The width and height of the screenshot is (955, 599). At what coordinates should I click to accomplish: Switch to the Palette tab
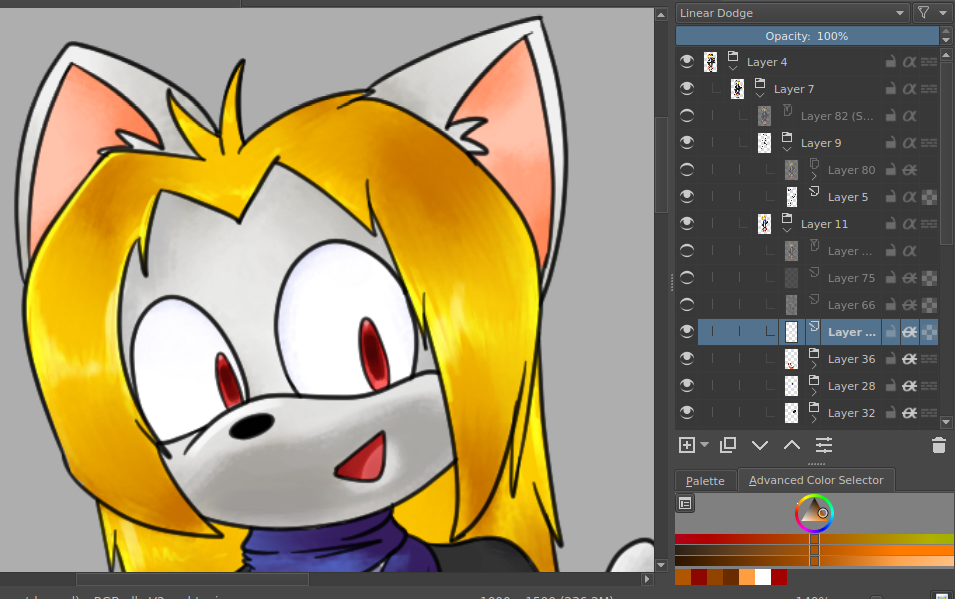pyautogui.click(x=705, y=481)
